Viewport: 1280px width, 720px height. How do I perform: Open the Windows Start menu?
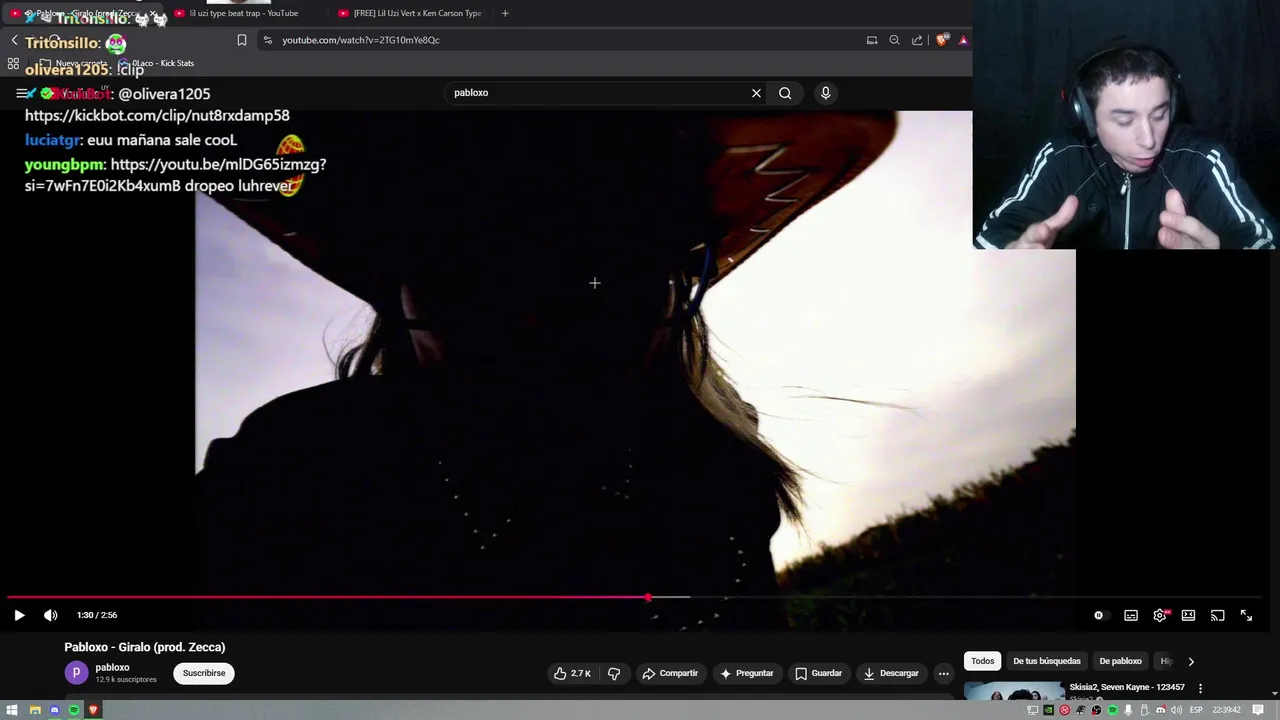pyautogui.click(x=12, y=710)
